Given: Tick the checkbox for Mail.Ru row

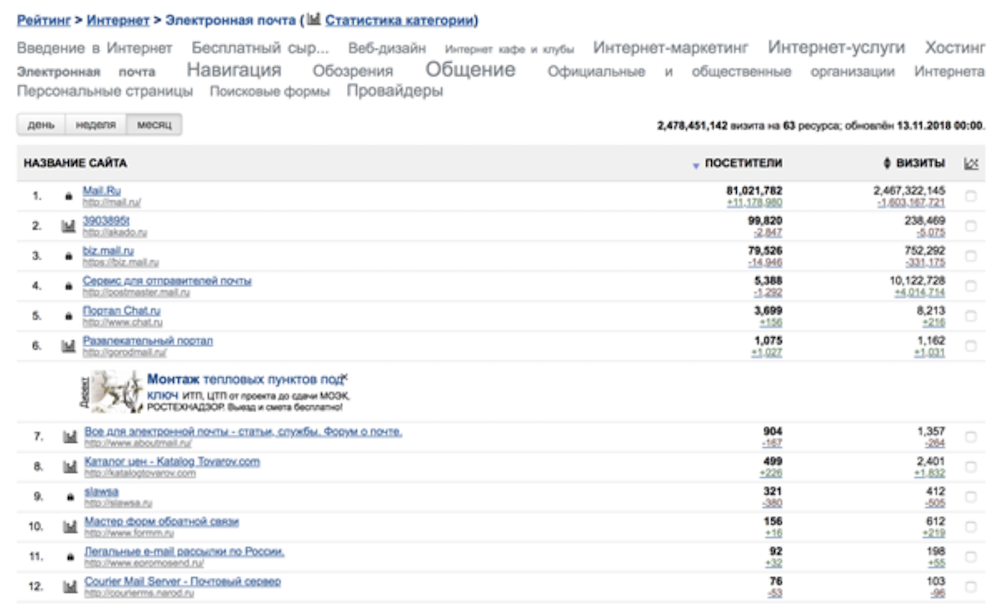Looking at the screenshot, I should [x=971, y=196].
